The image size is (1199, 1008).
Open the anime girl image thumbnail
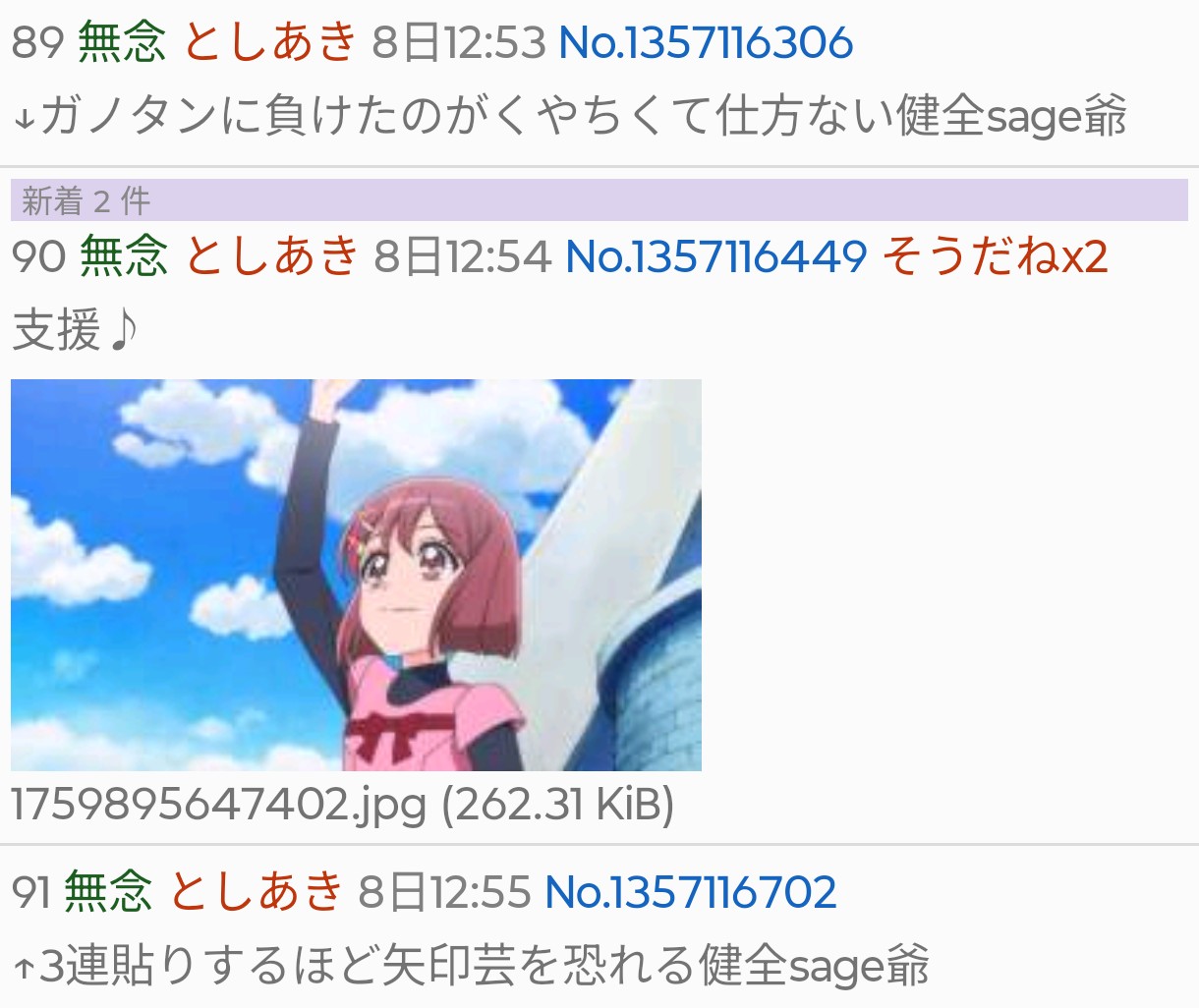pyautogui.click(x=356, y=575)
